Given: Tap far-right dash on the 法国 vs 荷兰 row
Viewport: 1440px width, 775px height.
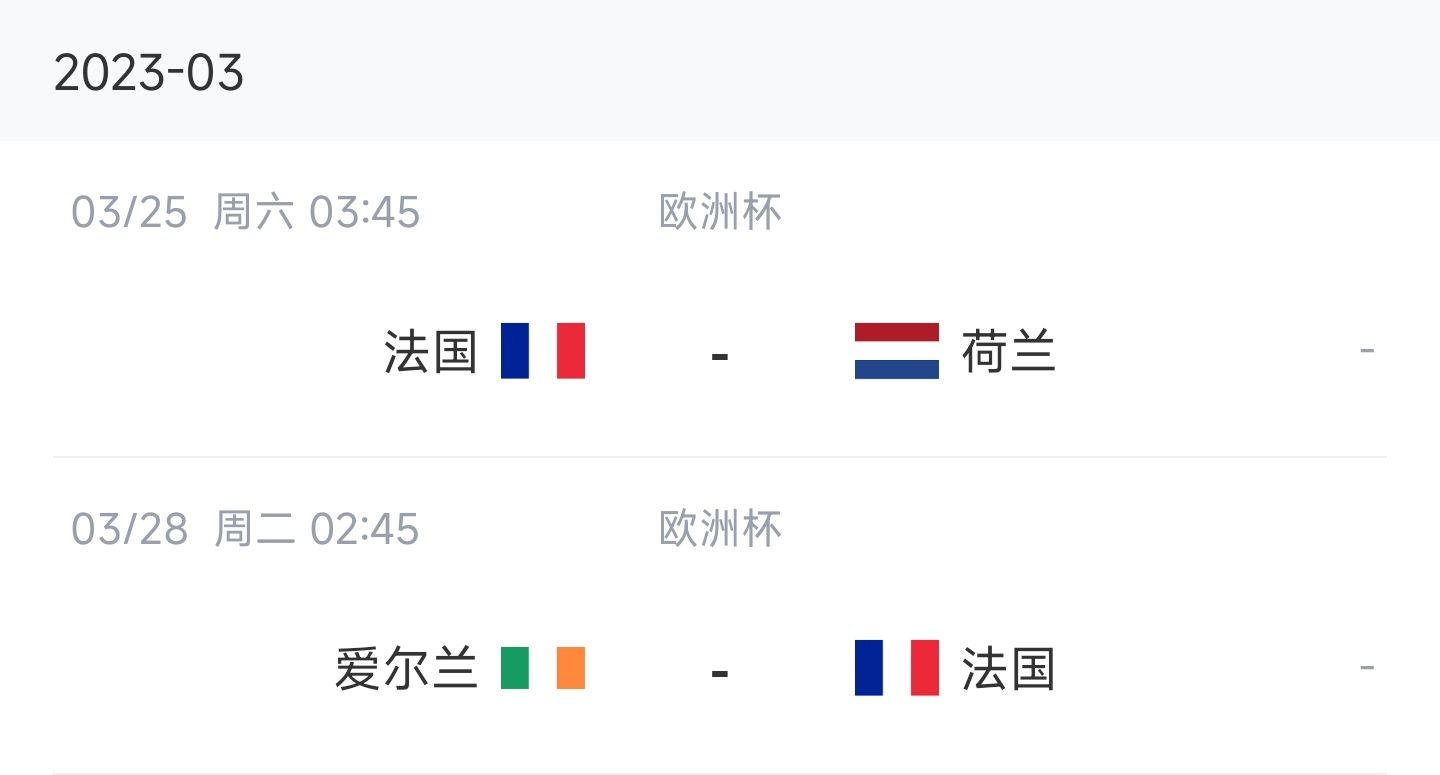Looking at the screenshot, I should (1367, 351).
